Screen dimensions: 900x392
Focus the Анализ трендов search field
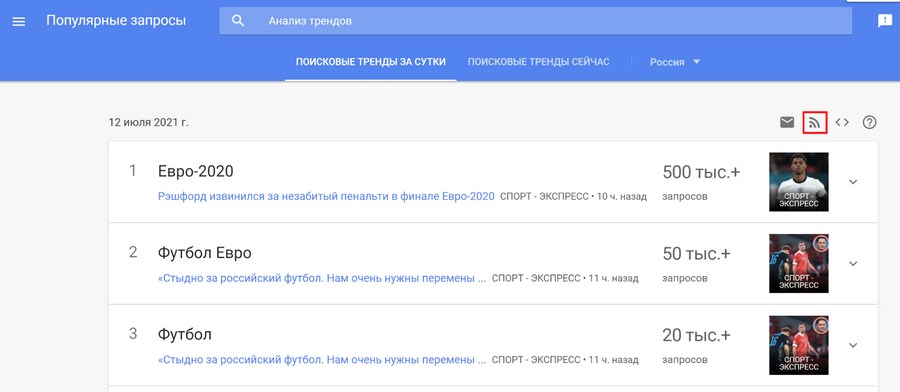(536, 21)
